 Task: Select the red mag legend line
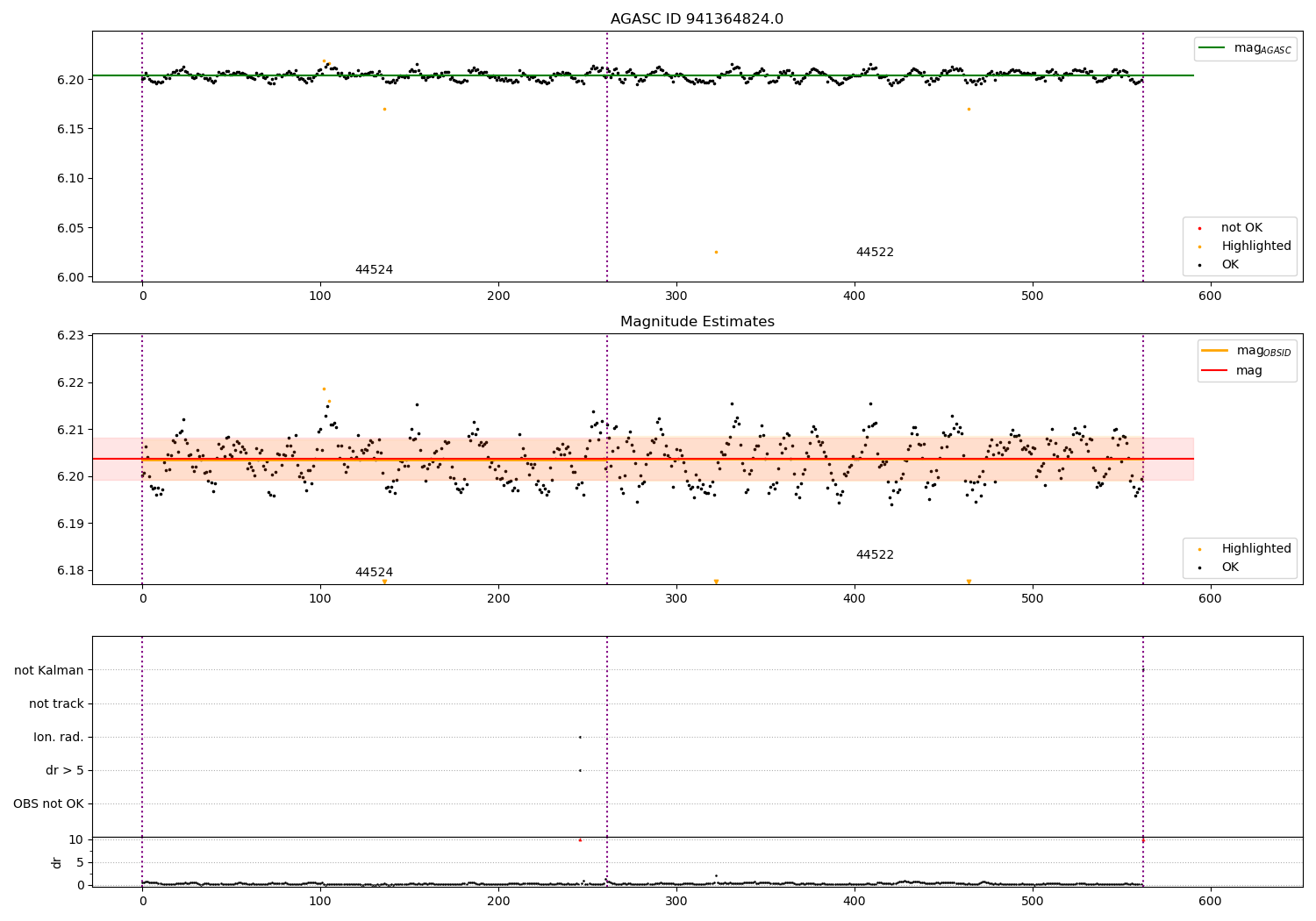(x=1215, y=371)
